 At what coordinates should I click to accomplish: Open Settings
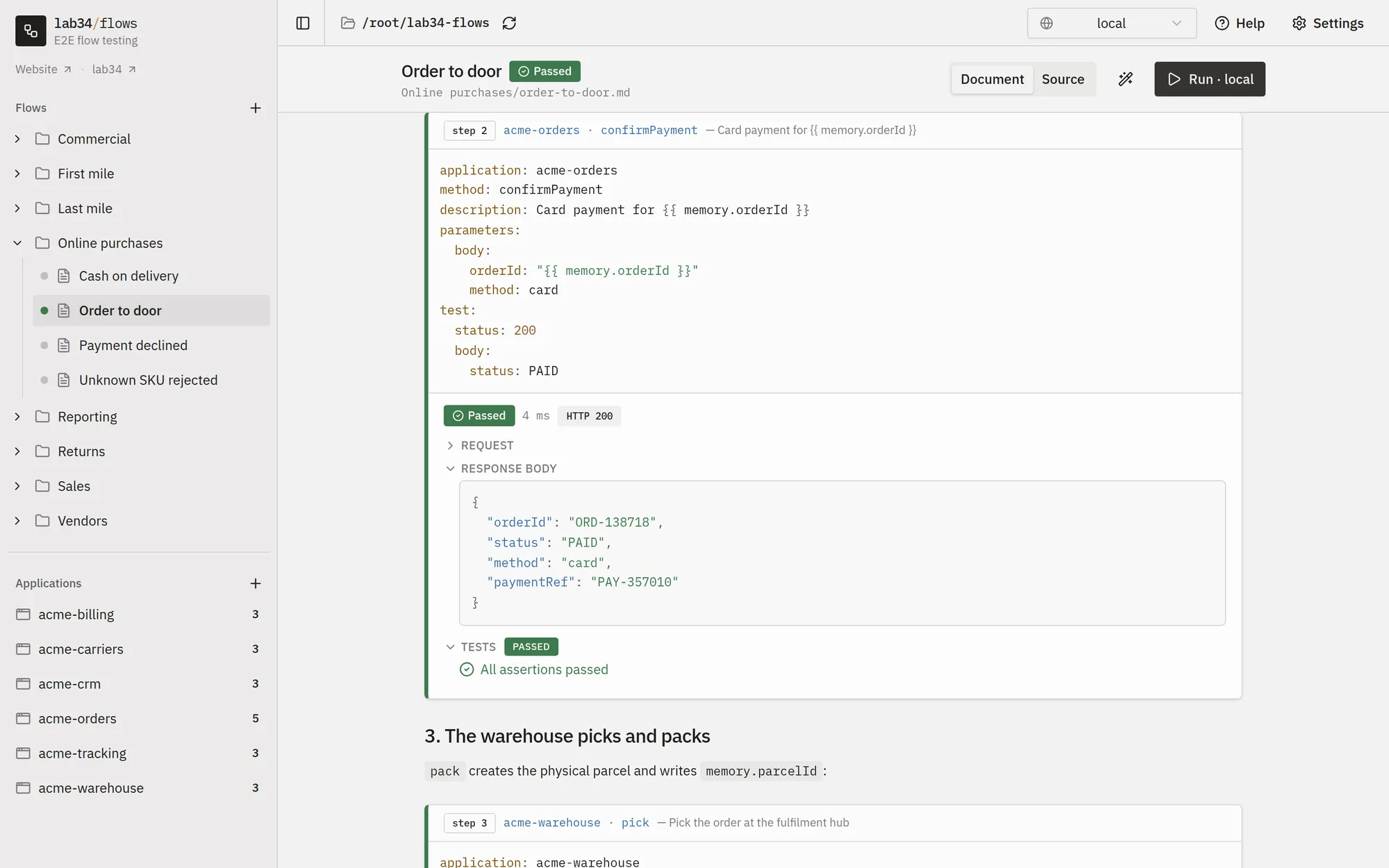pyautogui.click(x=1327, y=23)
